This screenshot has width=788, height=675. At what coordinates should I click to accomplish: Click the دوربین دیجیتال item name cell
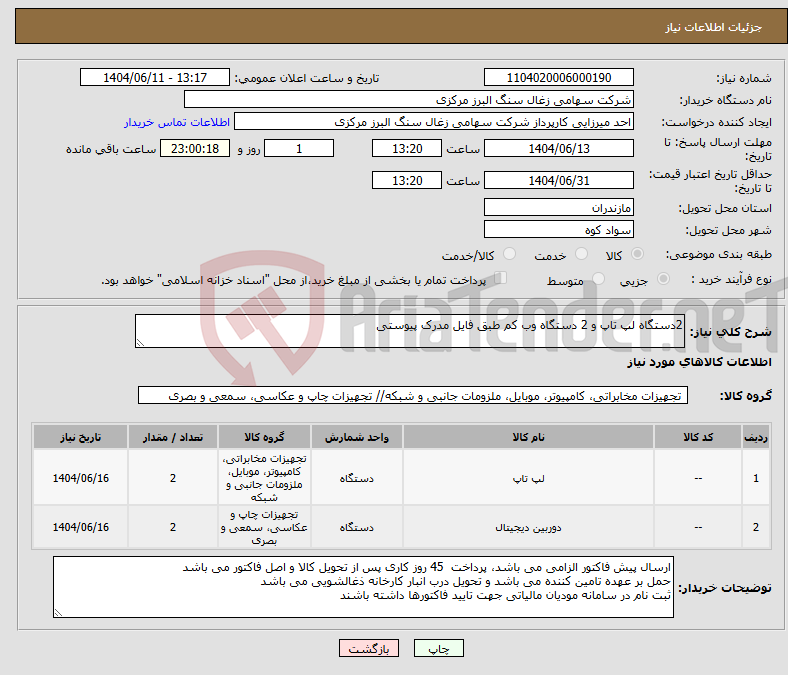coord(528,527)
